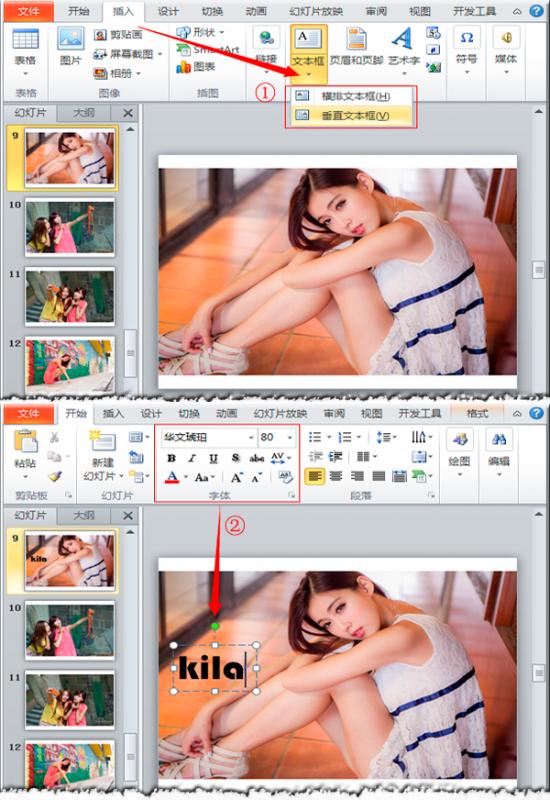Viewport: 550px width, 800px height.
Task: Insert a picture with the 图片 icon
Action: pyautogui.click(x=71, y=39)
